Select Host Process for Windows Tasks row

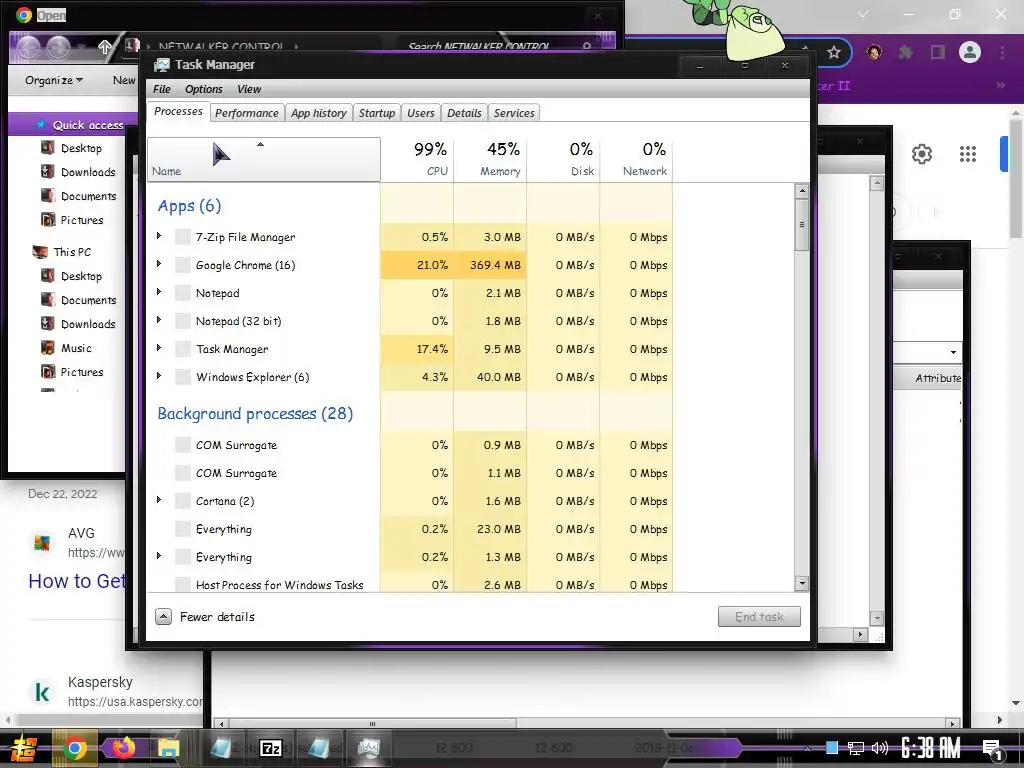click(x=410, y=584)
